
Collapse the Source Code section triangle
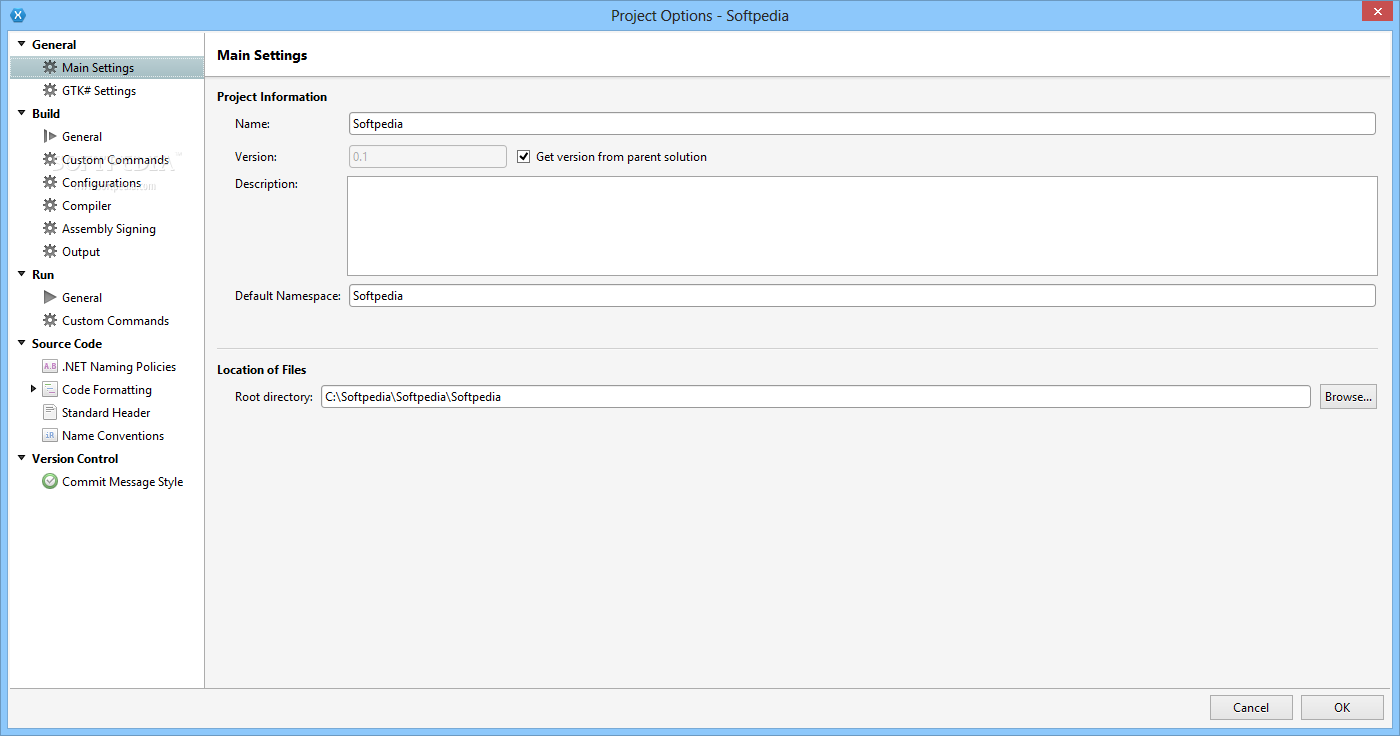pos(21,343)
